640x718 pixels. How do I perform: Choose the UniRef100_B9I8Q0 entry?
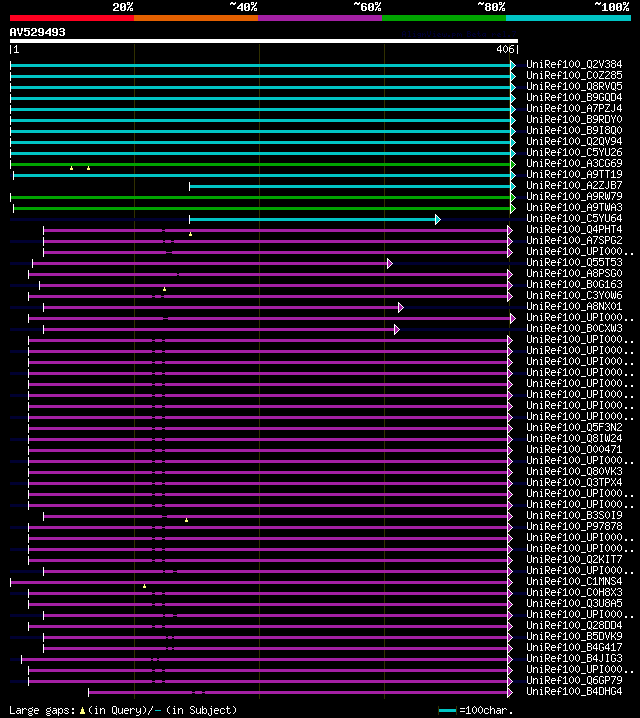coord(574,131)
